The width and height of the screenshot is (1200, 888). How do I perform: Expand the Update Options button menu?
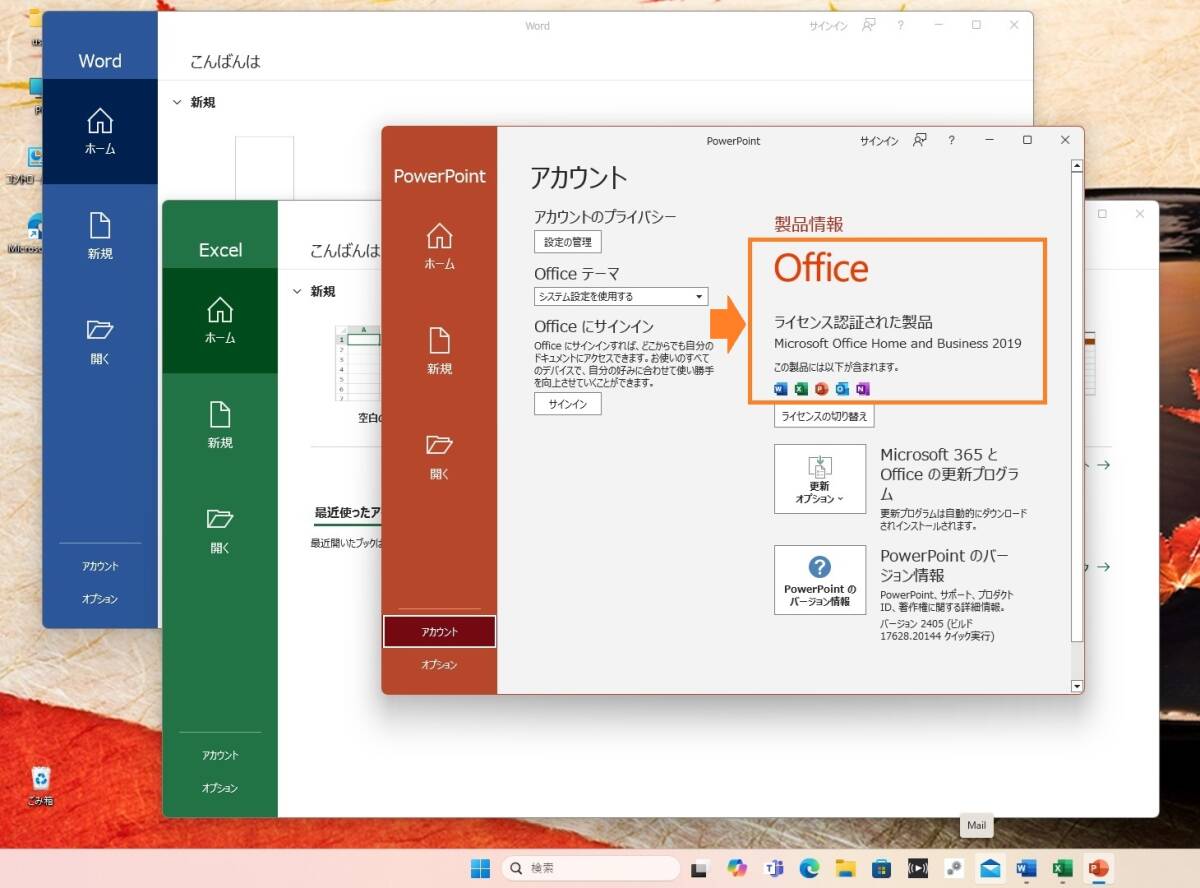tap(820, 479)
